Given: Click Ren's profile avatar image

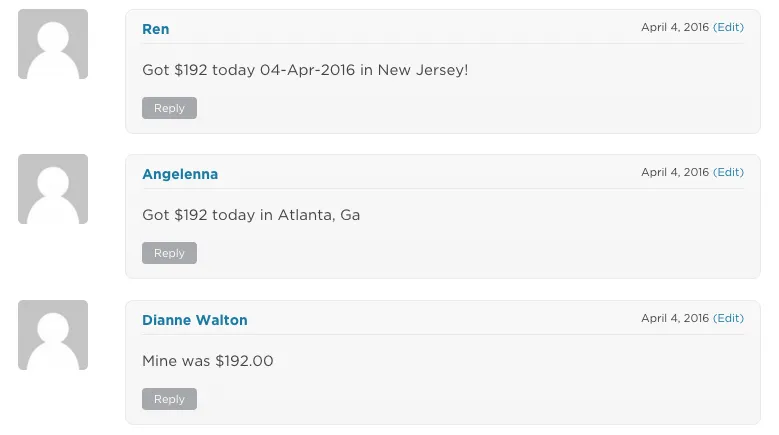Looking at the screenshot, I should (x=53, y=44).
